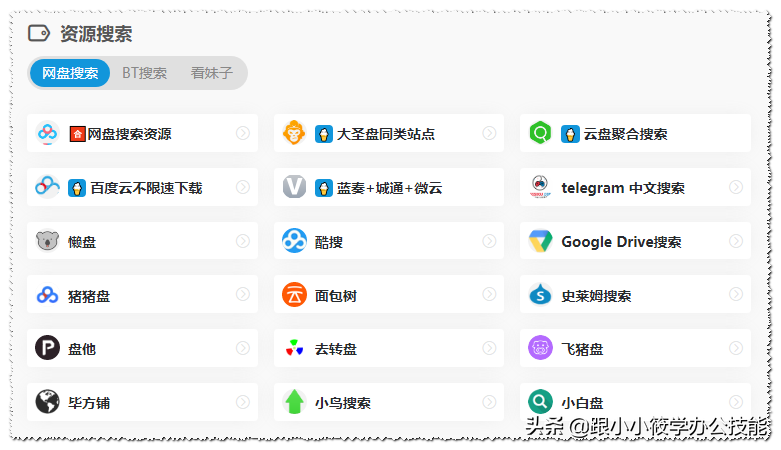Click the arrow chevron on telegram 中文搜索 card

tap(736, 187)
